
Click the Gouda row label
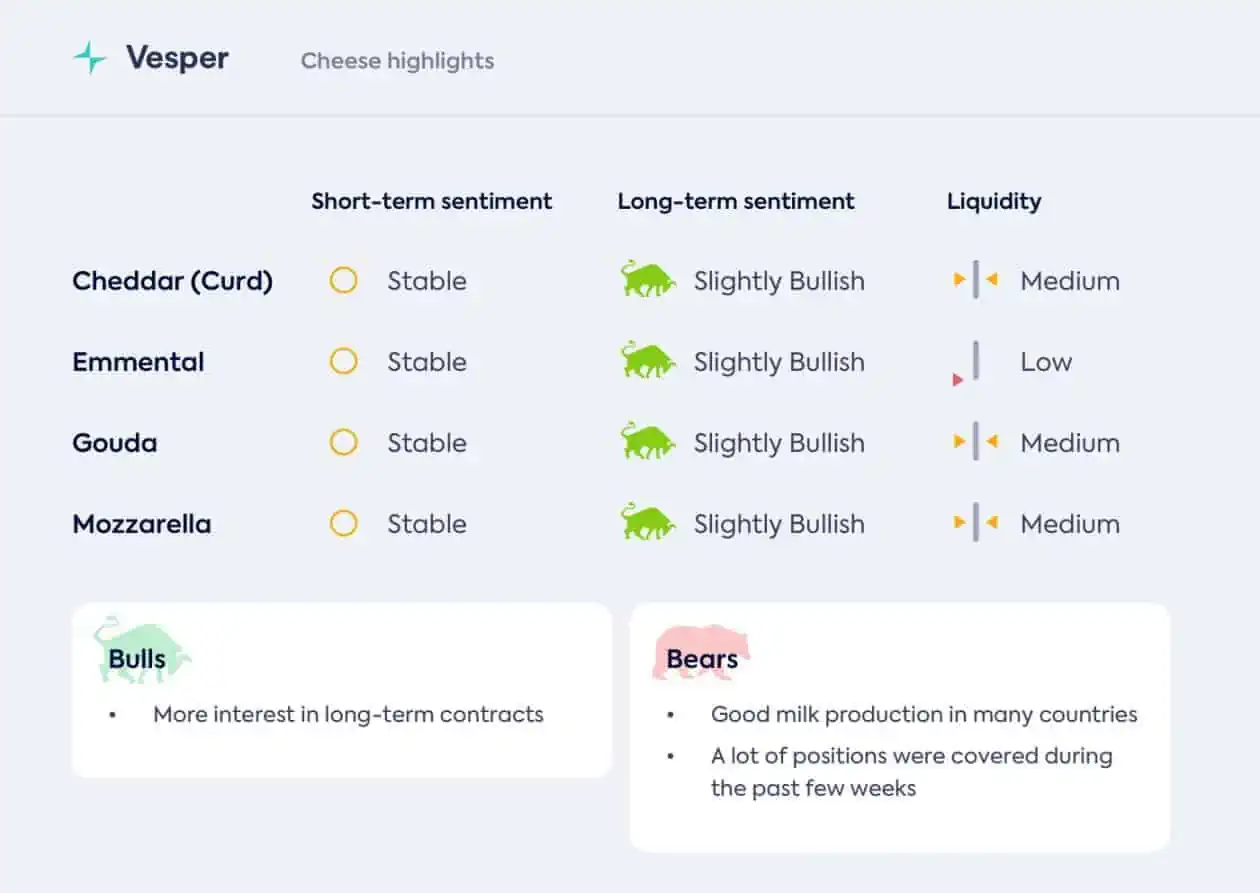click(114, 443)
